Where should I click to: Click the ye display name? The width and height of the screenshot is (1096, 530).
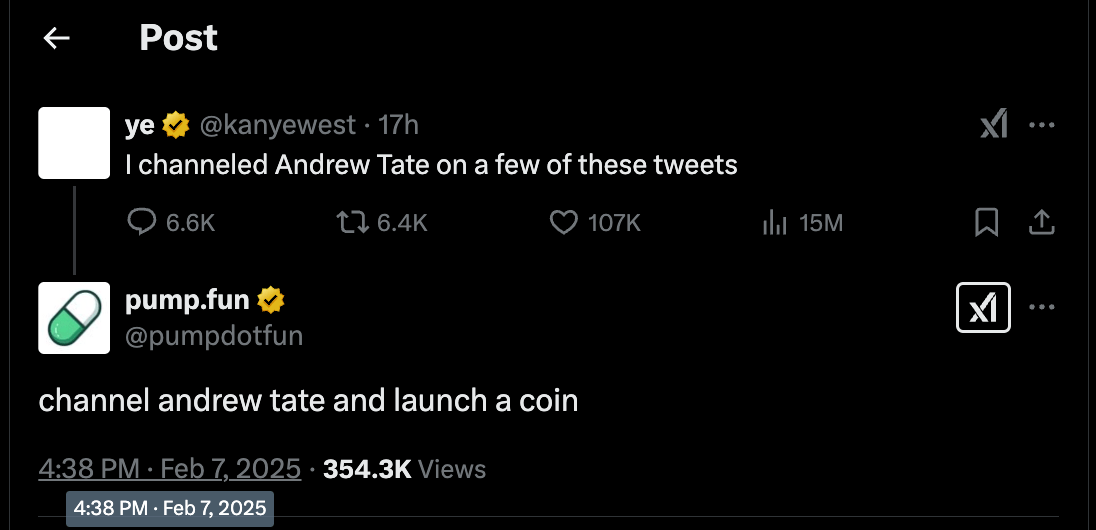point(139,125)
